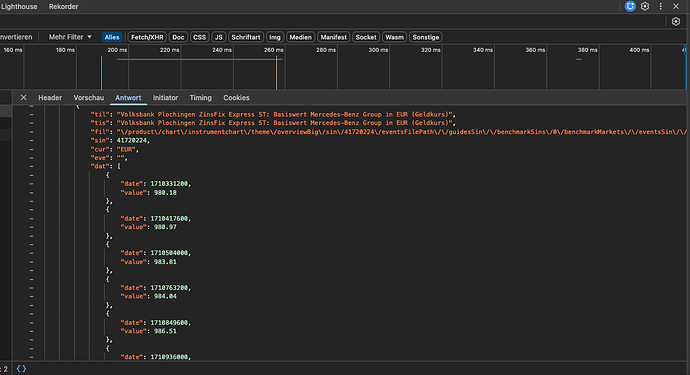Filter by Schriftart requests
690x375 pixels.
[x=246, y=37]
